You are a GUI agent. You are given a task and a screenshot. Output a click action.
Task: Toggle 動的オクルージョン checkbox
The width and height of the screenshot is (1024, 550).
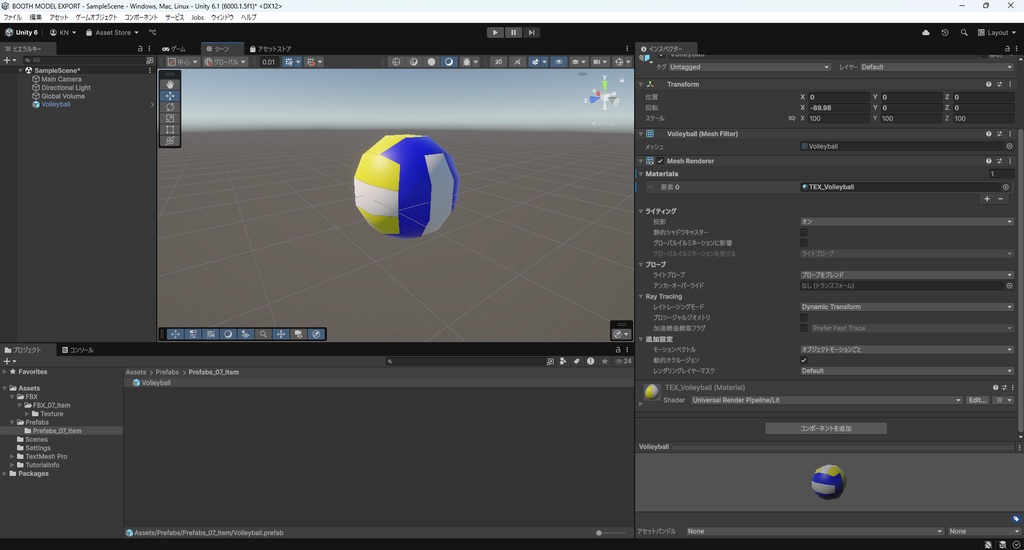(804, 360)
